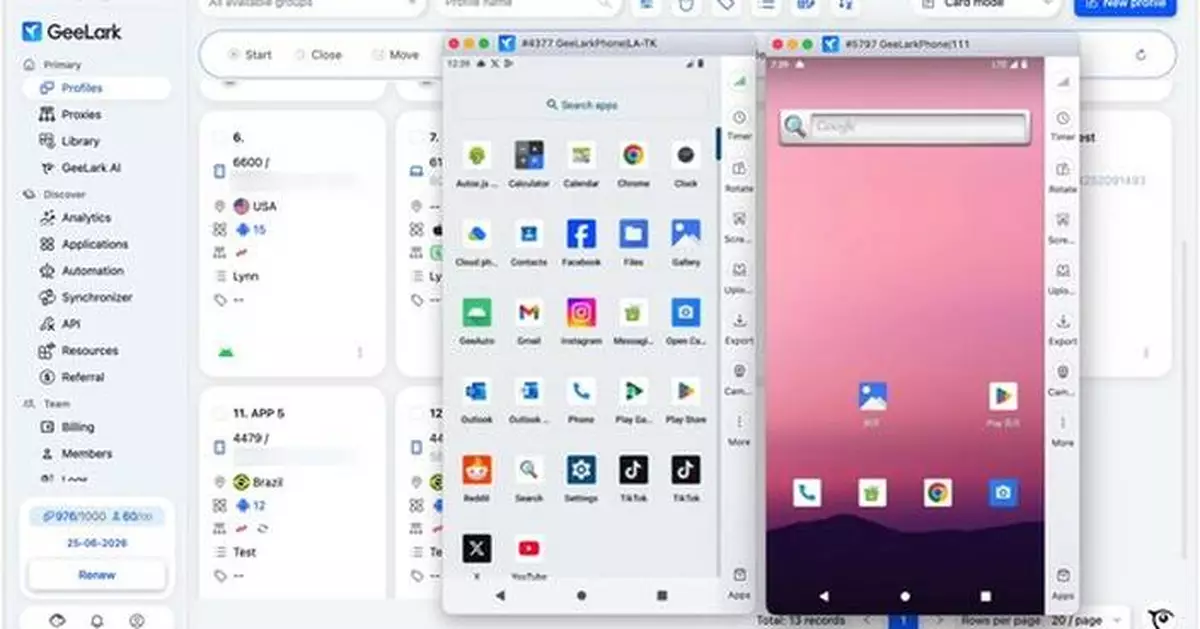Open the Reddit app icon
The height and width of the screenshot is (629, 1200).
[x=477, y=470]
